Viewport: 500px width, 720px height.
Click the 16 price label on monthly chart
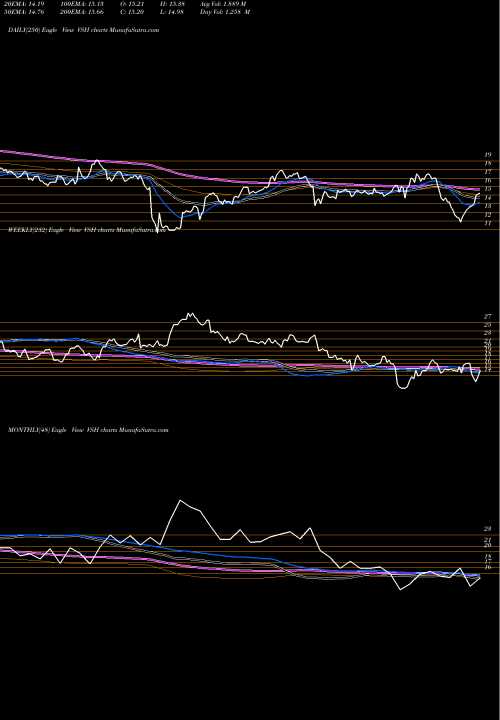pyautogui.click(x=488, y=568)
